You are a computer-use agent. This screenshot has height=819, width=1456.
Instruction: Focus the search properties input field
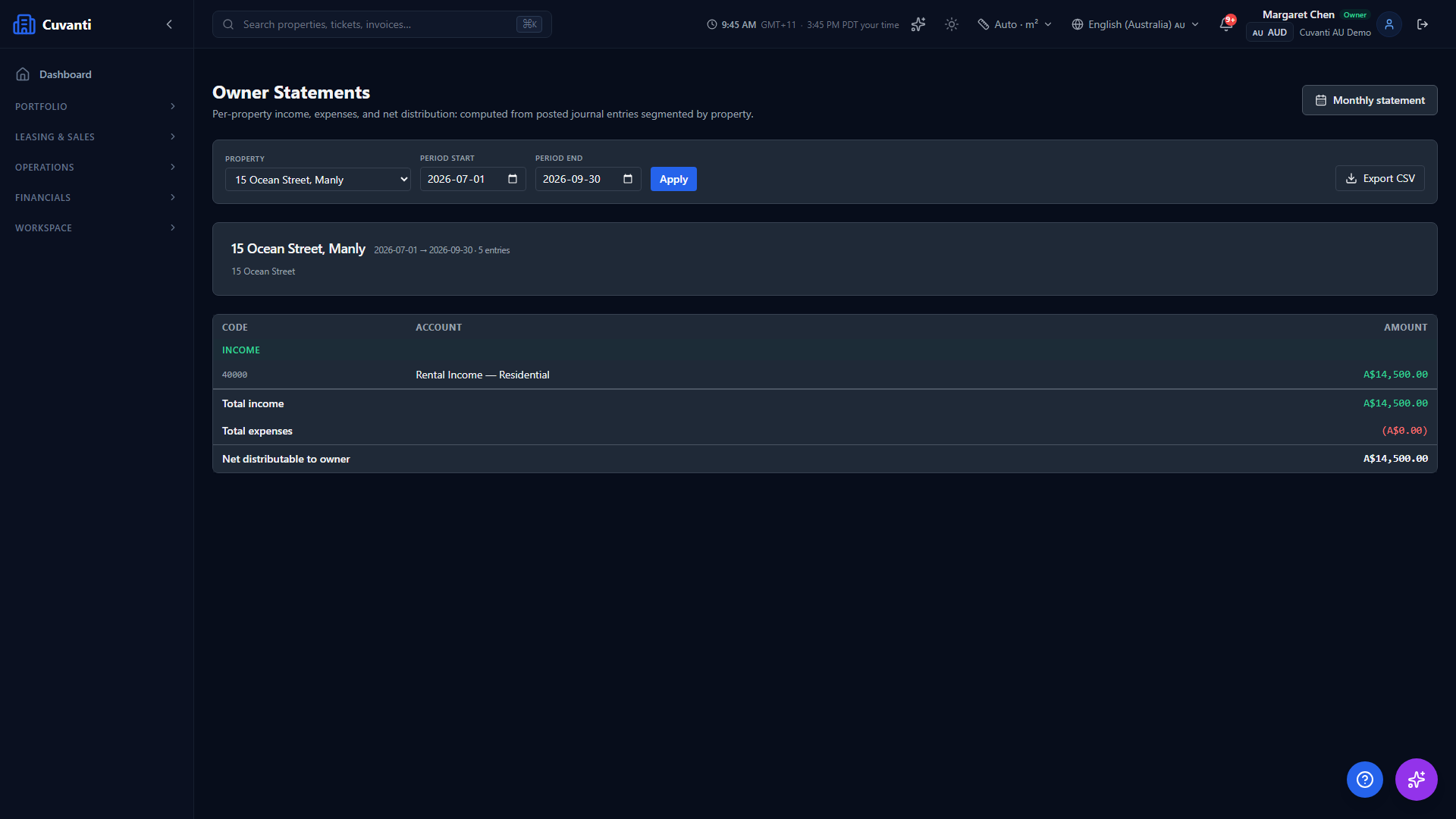click(381, 24)
